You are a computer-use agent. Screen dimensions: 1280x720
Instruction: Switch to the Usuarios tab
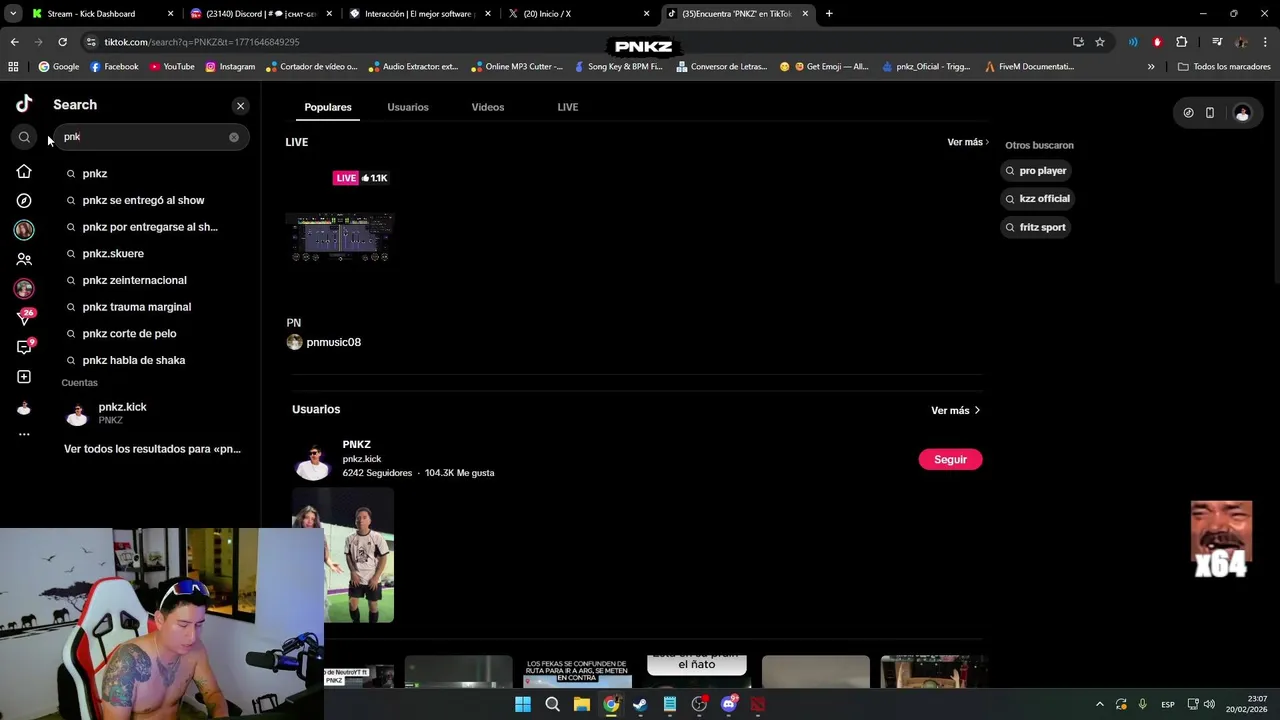click(408, 107)
